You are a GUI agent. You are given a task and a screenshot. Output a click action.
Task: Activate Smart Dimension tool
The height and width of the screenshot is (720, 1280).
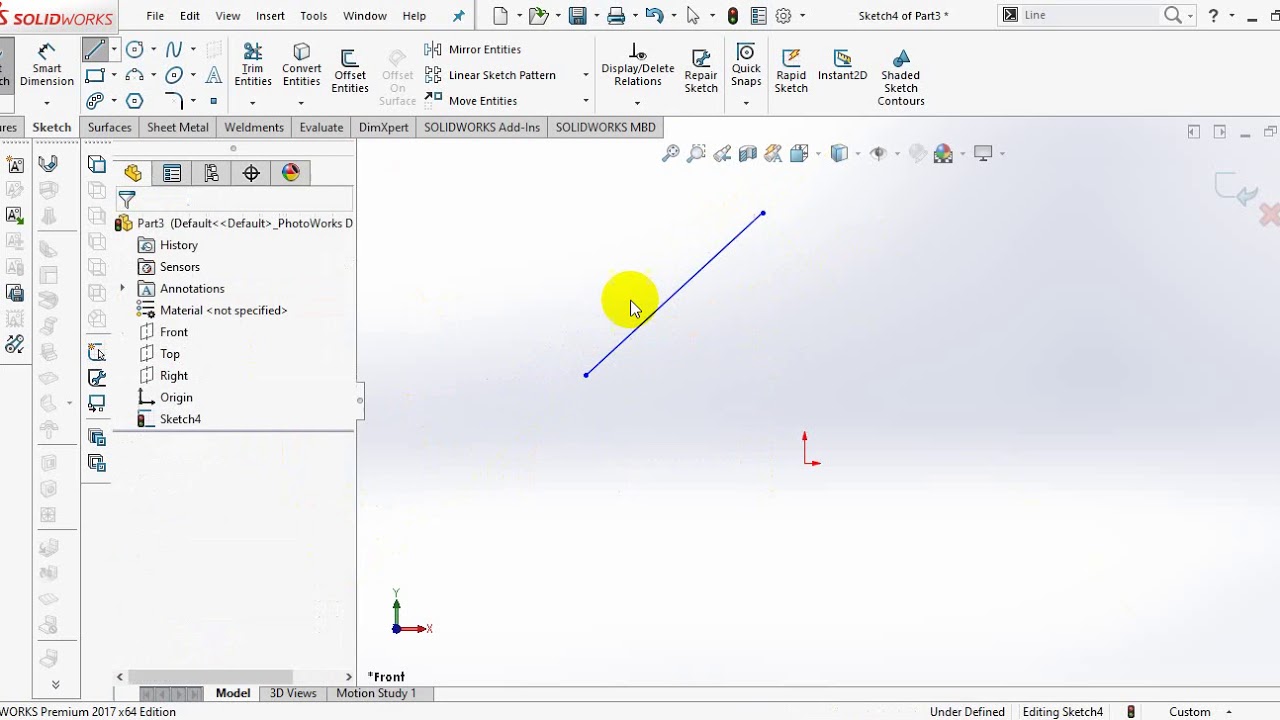click(47, 65)
